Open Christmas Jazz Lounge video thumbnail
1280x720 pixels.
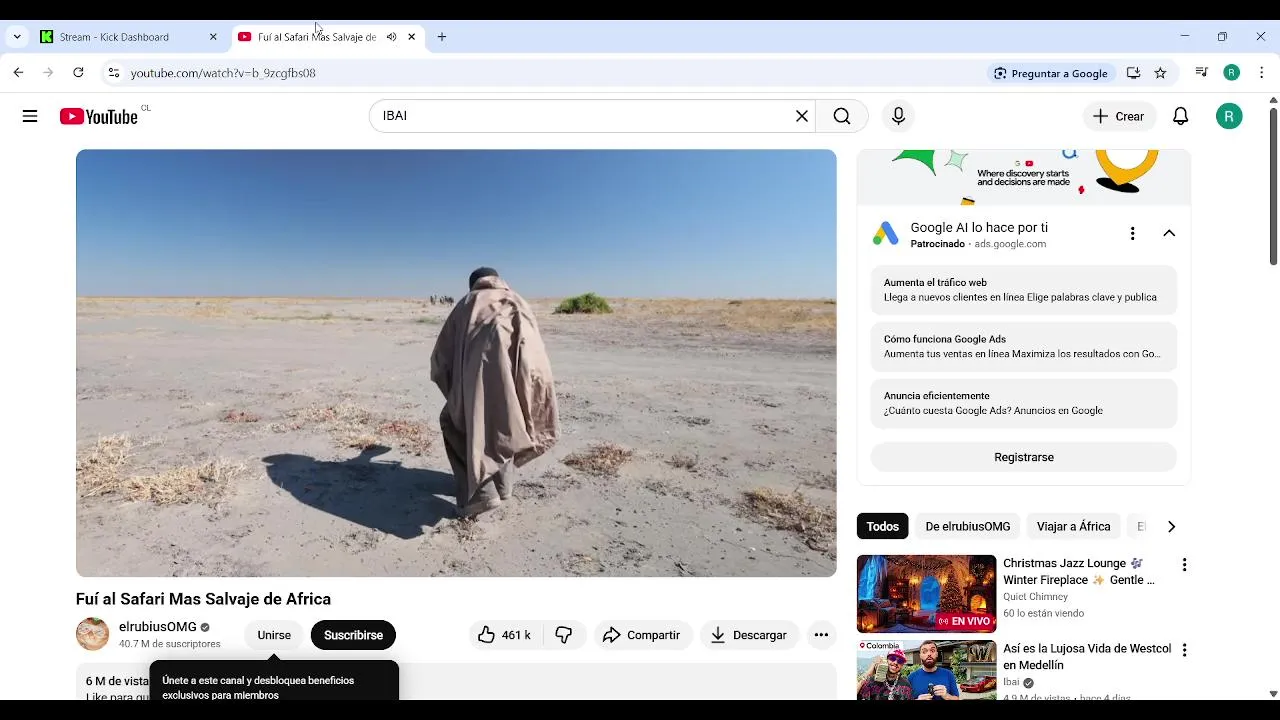tap(926, 594)
